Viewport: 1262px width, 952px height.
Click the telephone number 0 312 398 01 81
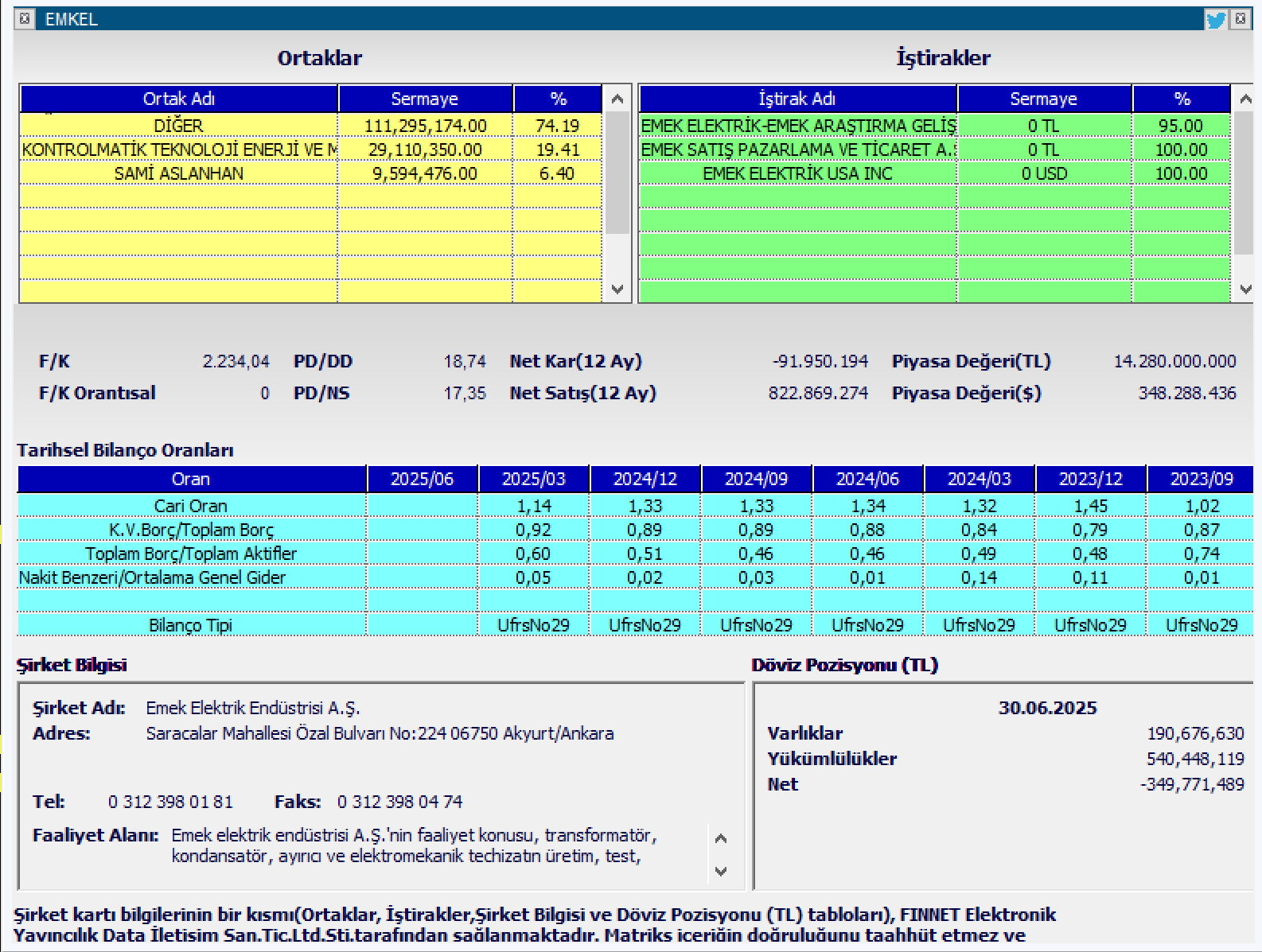point(170,802)
